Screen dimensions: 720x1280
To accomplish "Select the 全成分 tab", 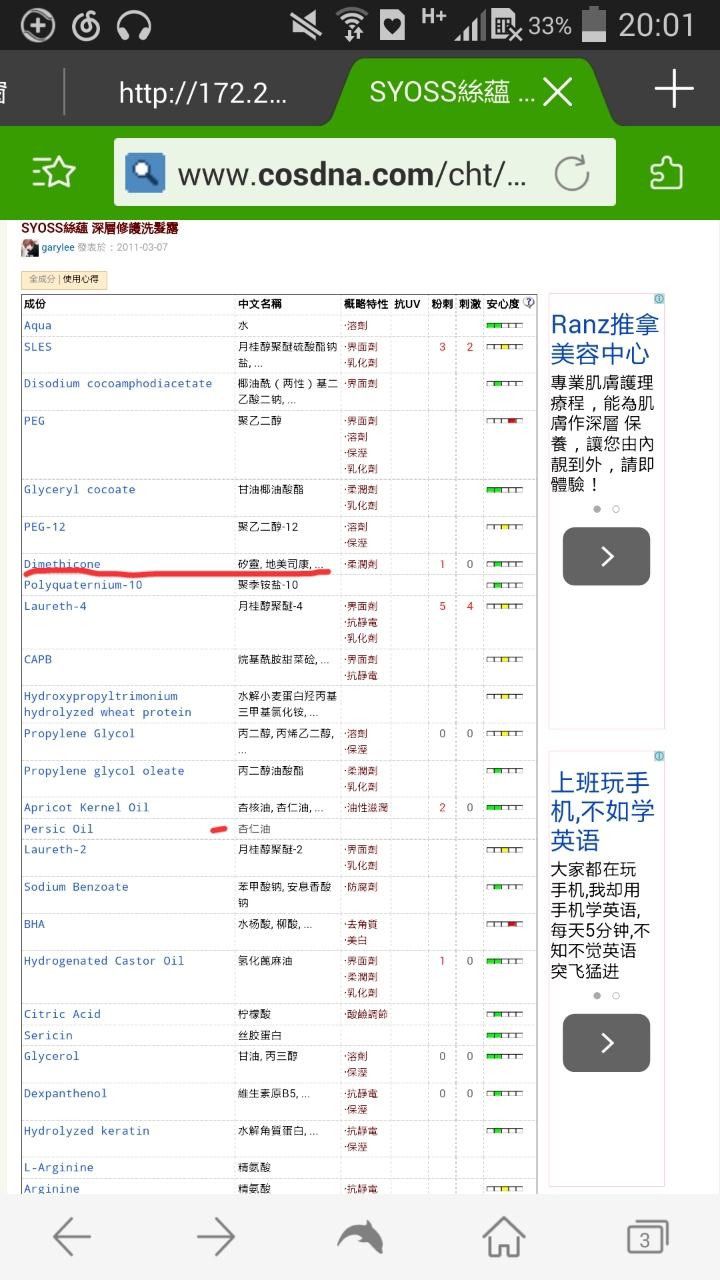I will tap(42, 279).
